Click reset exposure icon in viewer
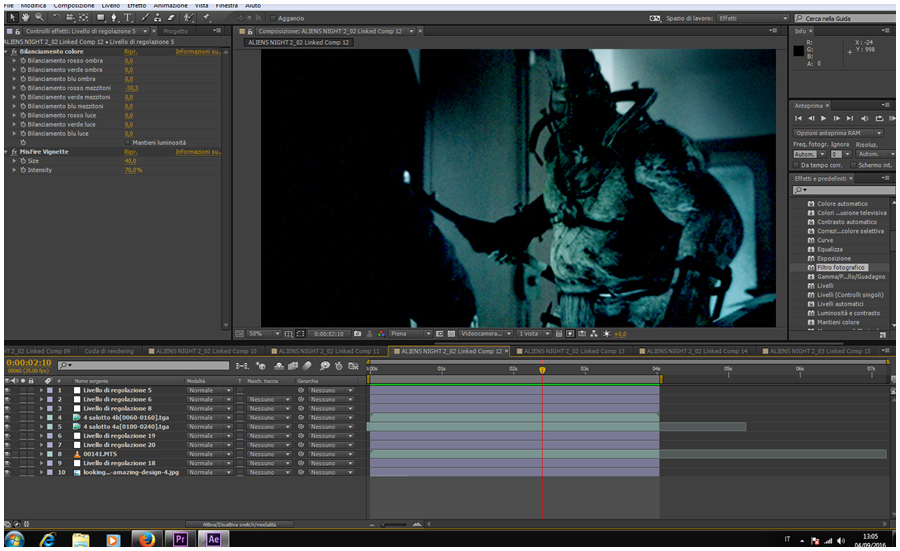This screenshot has height=551, width=900. (606, 333)
